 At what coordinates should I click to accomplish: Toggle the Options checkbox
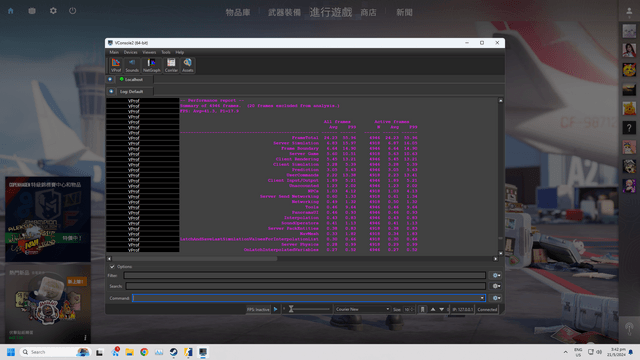pyautogui.click(x=112, y=267)
